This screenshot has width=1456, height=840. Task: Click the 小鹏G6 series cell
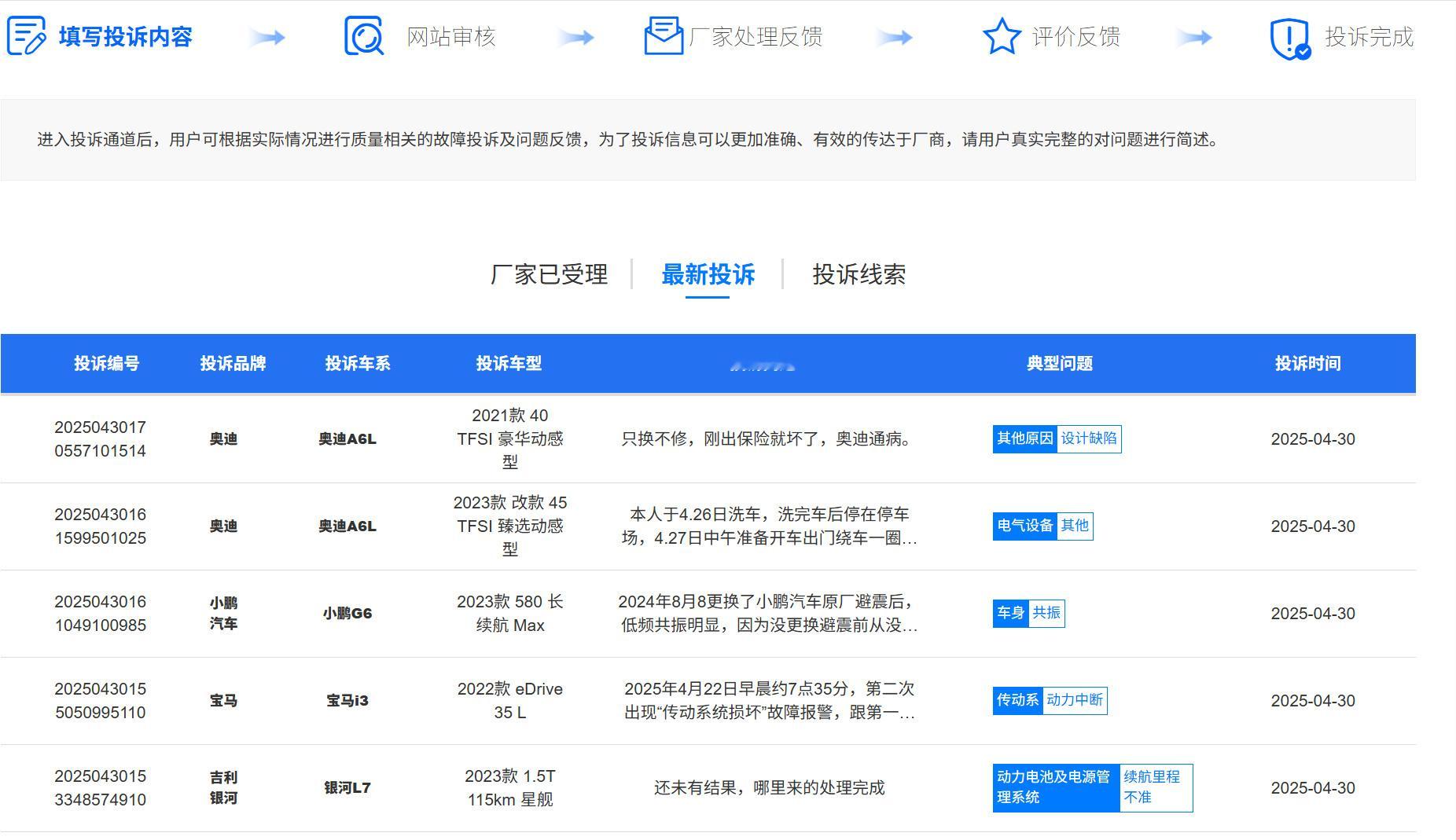[x=347, y=614]
